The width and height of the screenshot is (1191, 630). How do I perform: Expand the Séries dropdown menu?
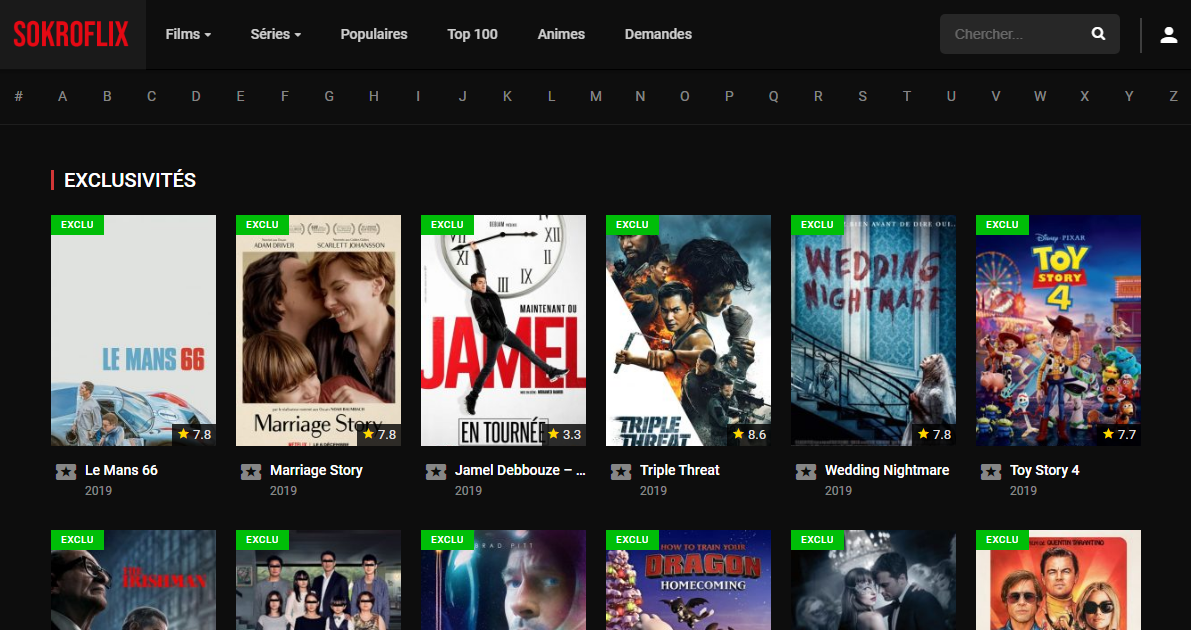(x=276, y=34)
